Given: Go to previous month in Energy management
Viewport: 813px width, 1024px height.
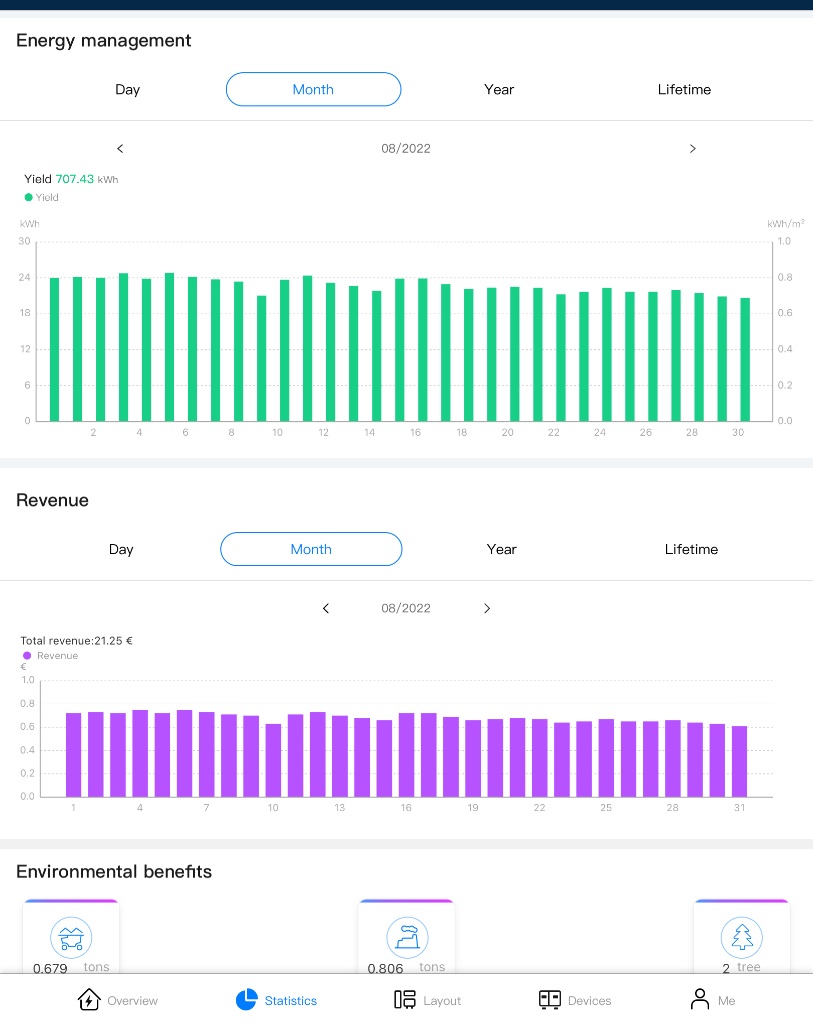Looking at the screenshot, I should click(120, 149).
